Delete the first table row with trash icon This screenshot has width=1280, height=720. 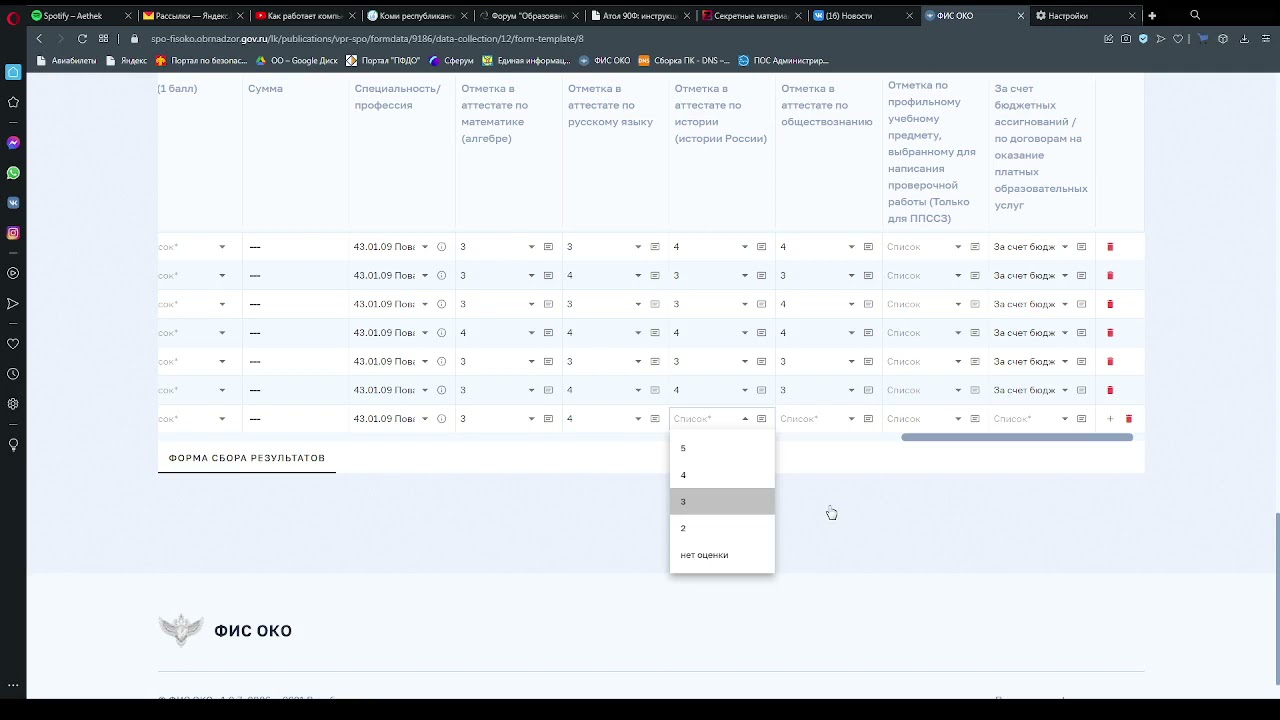(x=1109, y=247)
